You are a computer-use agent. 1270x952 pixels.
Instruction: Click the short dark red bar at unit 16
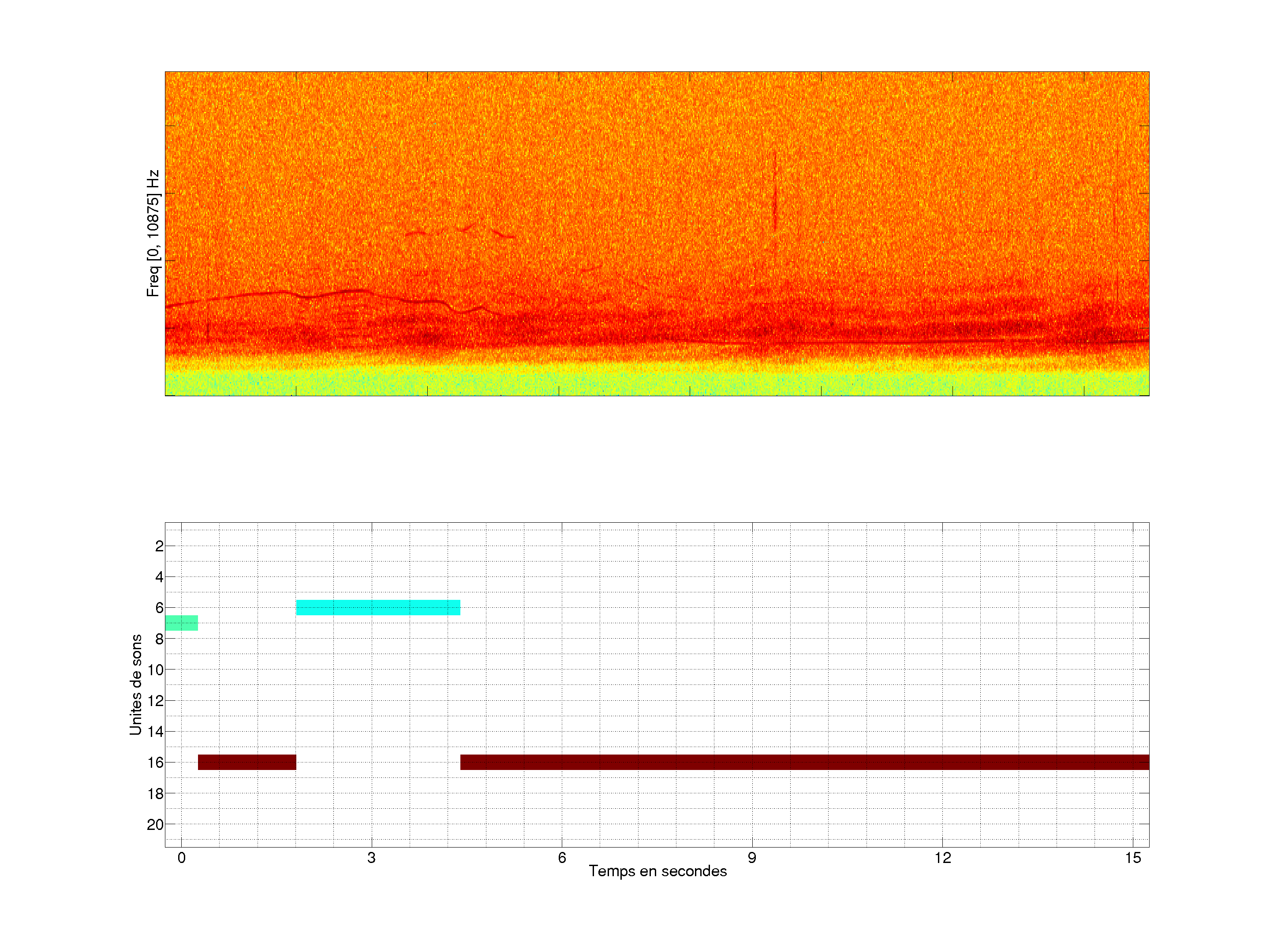tap(247, 762)
